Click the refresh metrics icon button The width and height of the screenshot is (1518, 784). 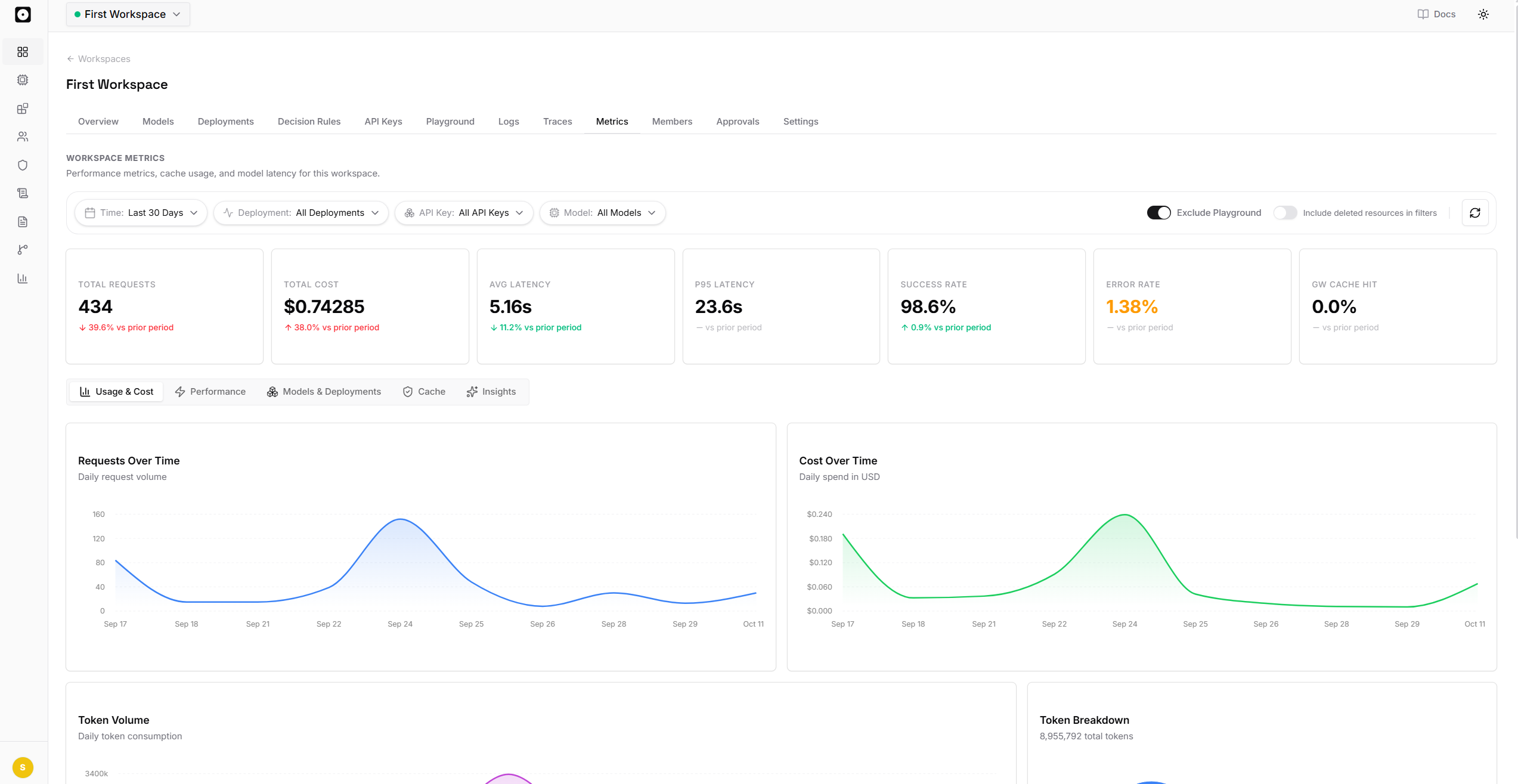tap(1475, 213)
